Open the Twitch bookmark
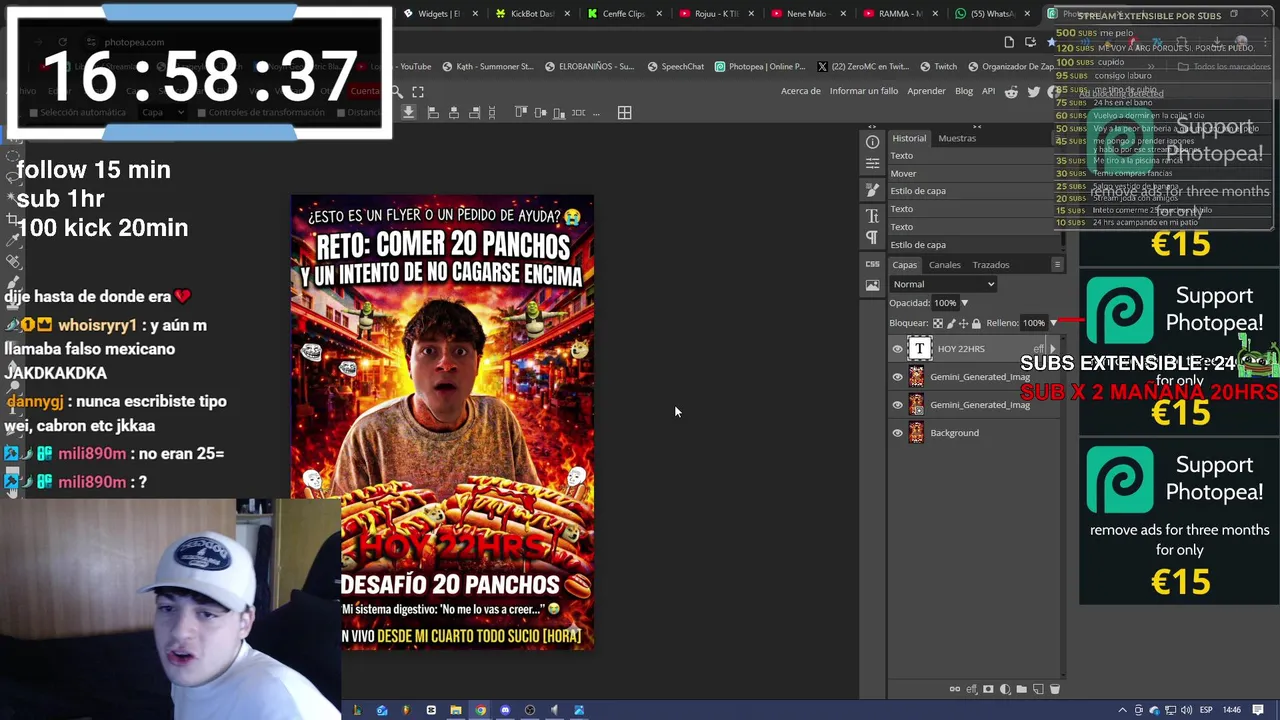Screen dimensions: 1280x720 coord(937,67)
